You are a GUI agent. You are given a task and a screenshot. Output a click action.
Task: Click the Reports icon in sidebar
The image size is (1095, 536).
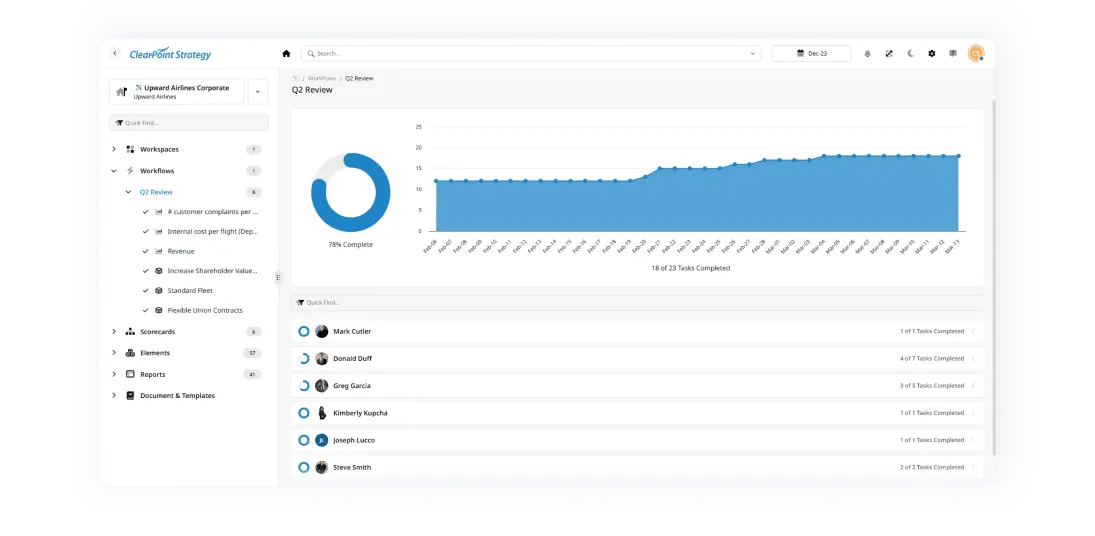tap(130, 374)
